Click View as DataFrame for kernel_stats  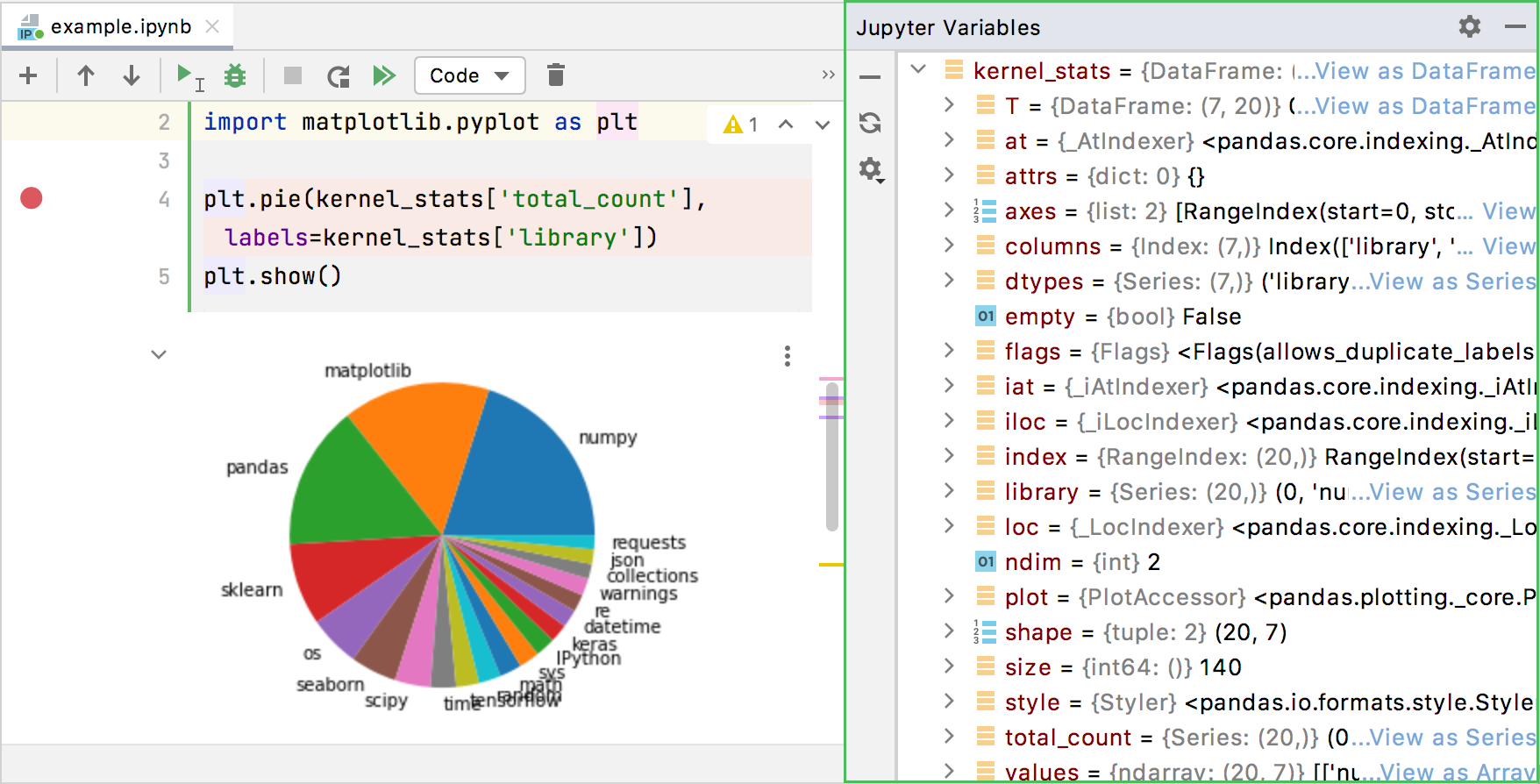click(x=1425, y=71)
